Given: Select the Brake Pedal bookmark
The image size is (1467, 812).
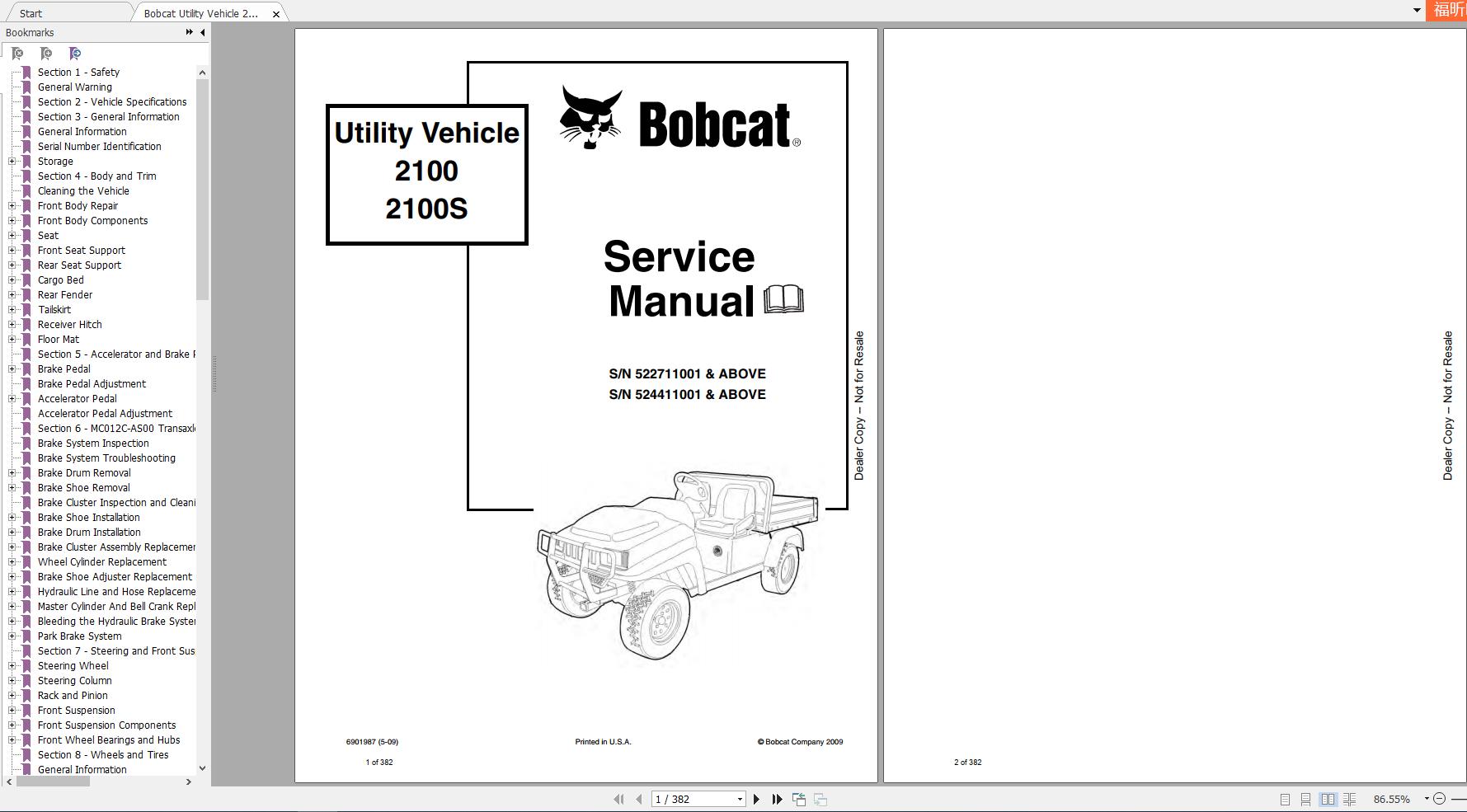Looking at the screenshot, I should click(64, 368).
